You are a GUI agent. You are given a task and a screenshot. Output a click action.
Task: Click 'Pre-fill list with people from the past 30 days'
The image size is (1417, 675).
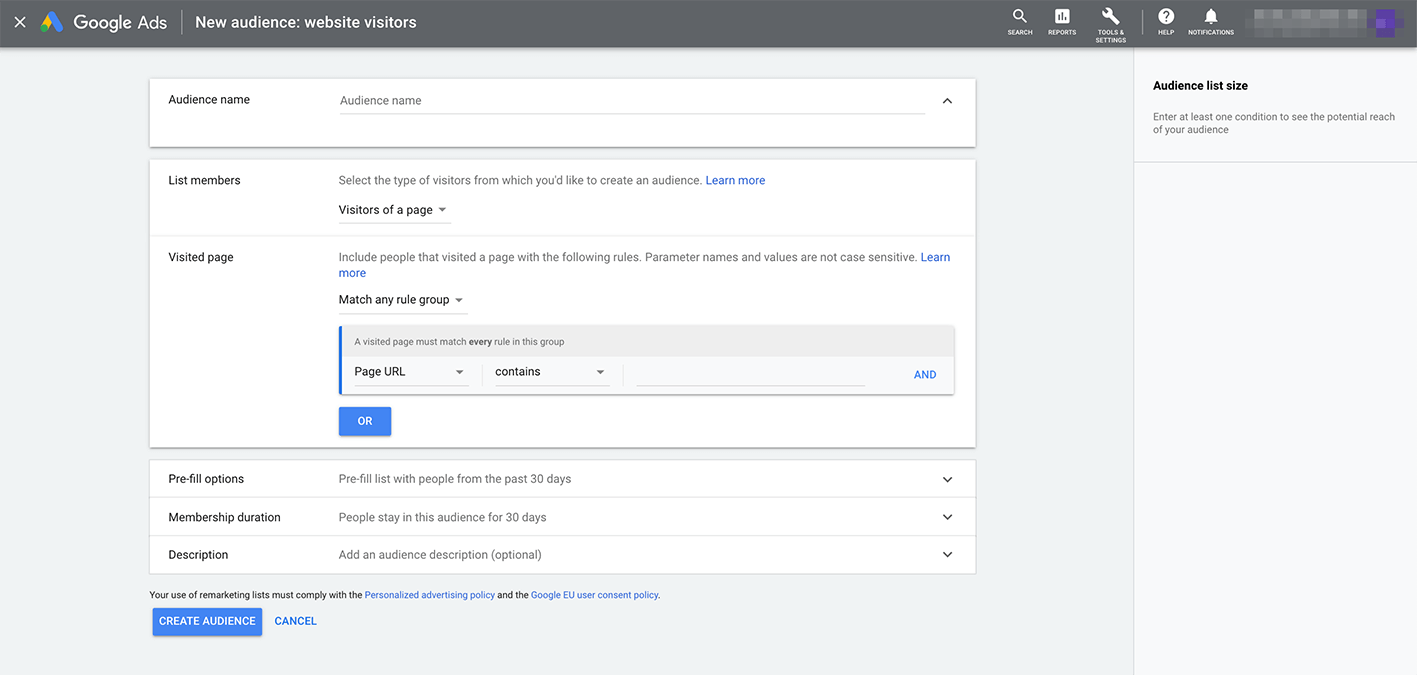455,479
